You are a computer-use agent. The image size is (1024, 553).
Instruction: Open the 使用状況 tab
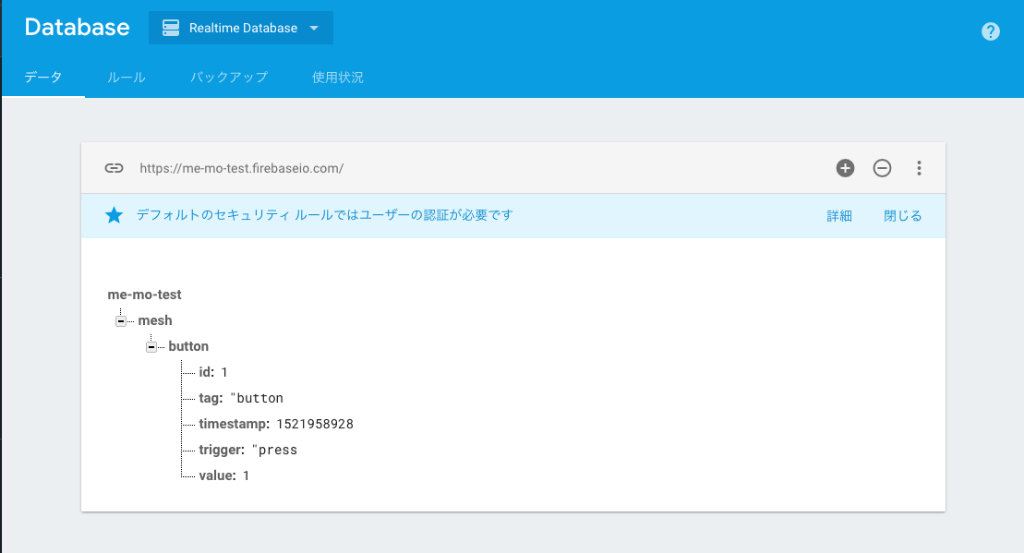point(338,77)
